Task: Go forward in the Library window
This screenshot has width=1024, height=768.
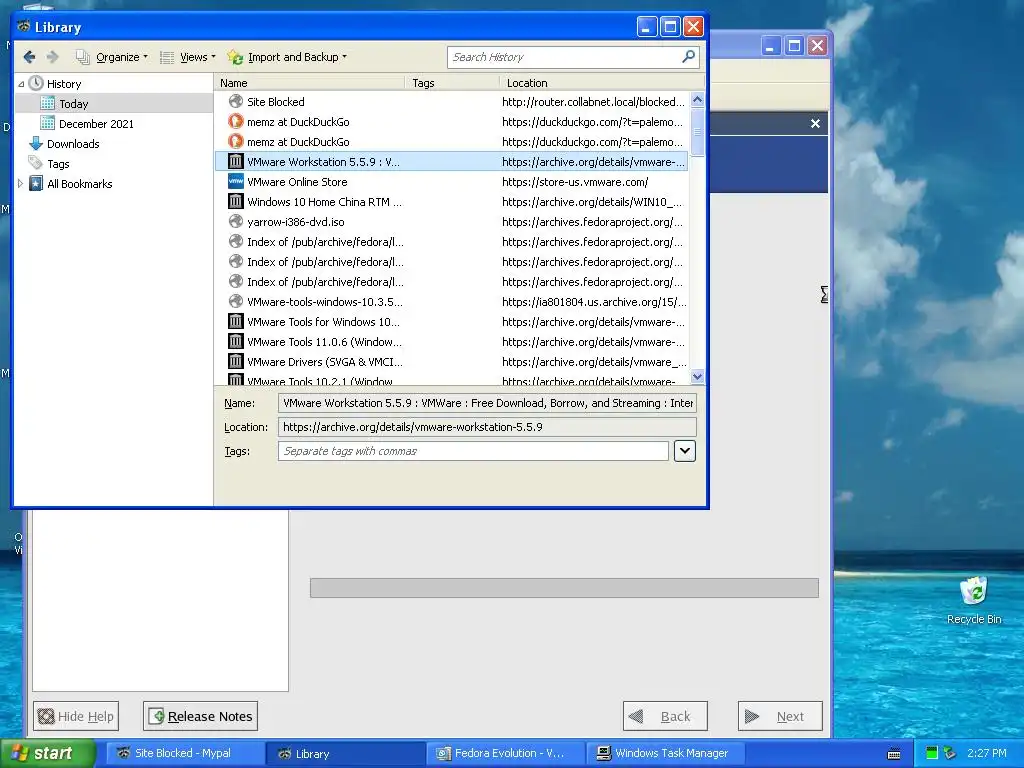Action: tap(52, 57)
